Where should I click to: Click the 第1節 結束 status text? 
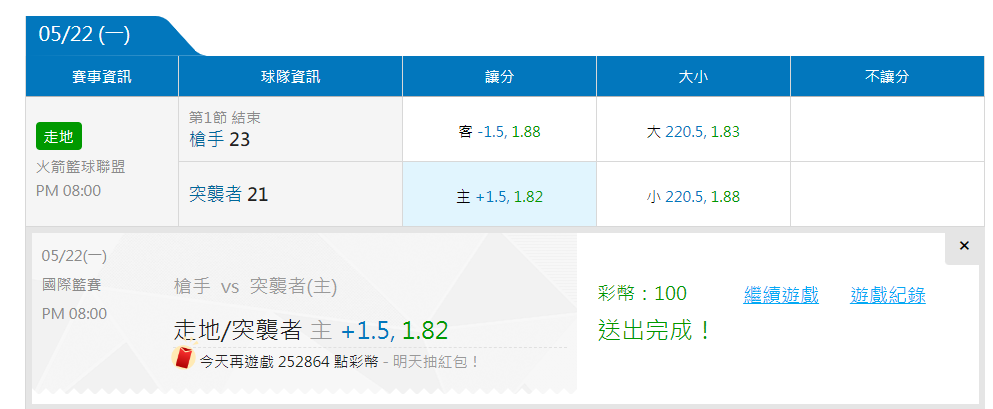click(x=225, y=117)
